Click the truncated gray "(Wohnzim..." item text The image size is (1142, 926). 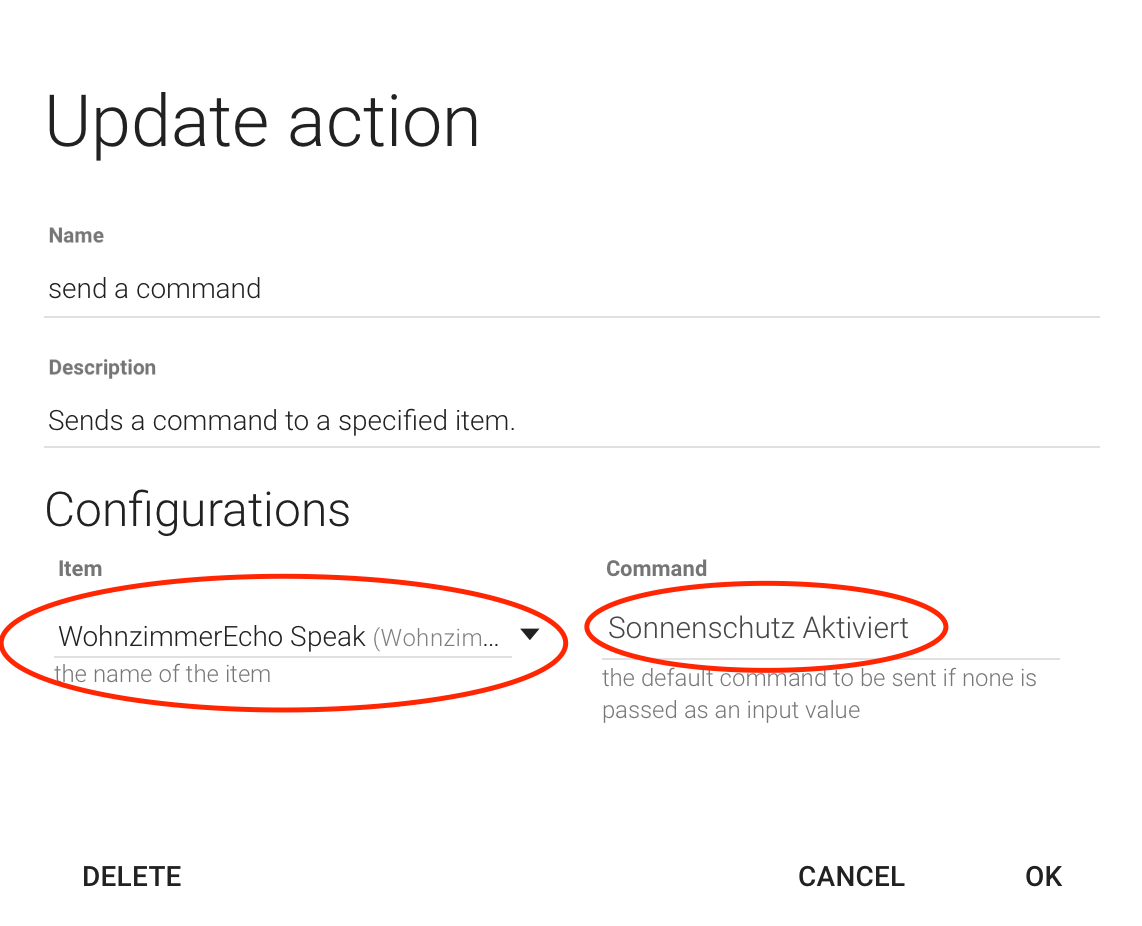point(436,637)
